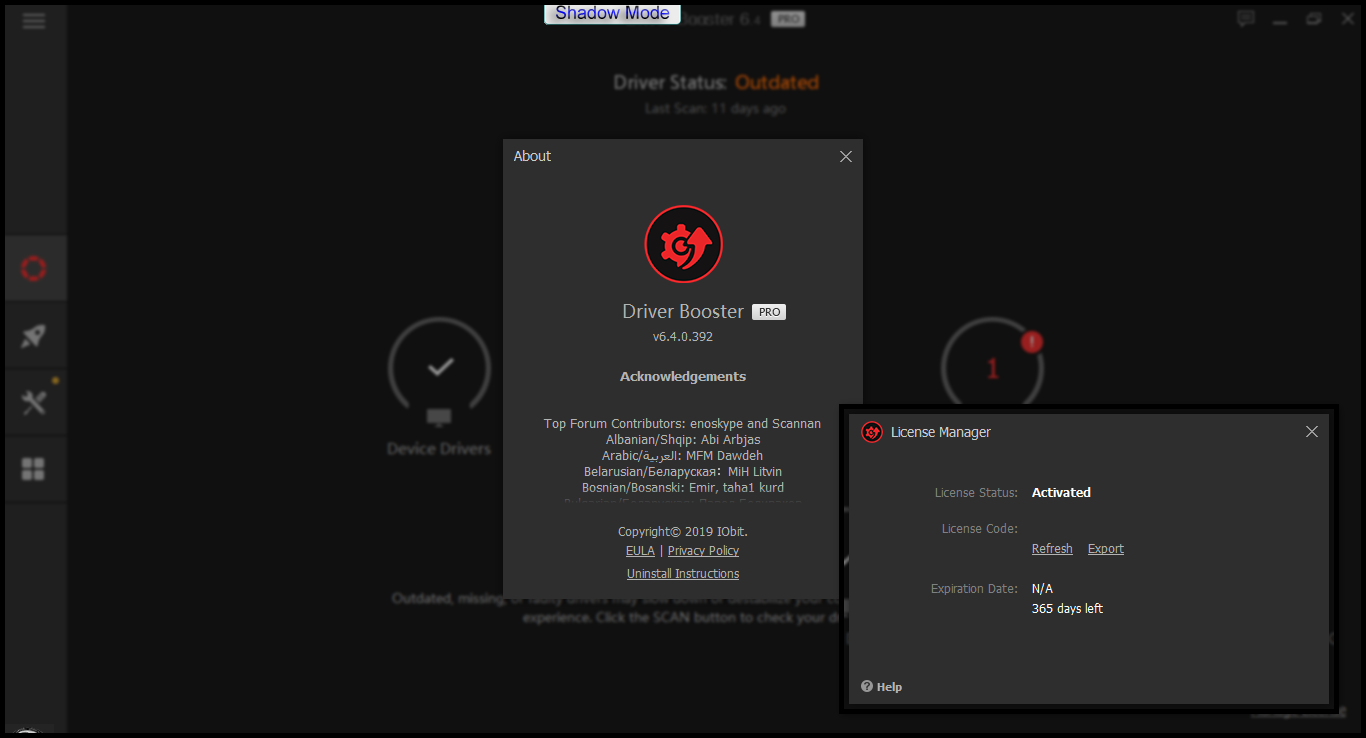Click the PRO badge in main title bar

[x=788, y=18]
